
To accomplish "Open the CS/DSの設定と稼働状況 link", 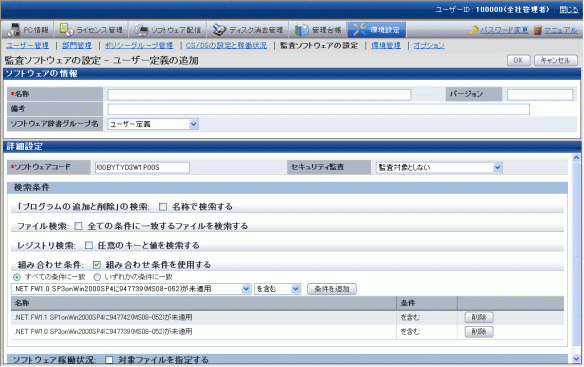I will point(226,45).
